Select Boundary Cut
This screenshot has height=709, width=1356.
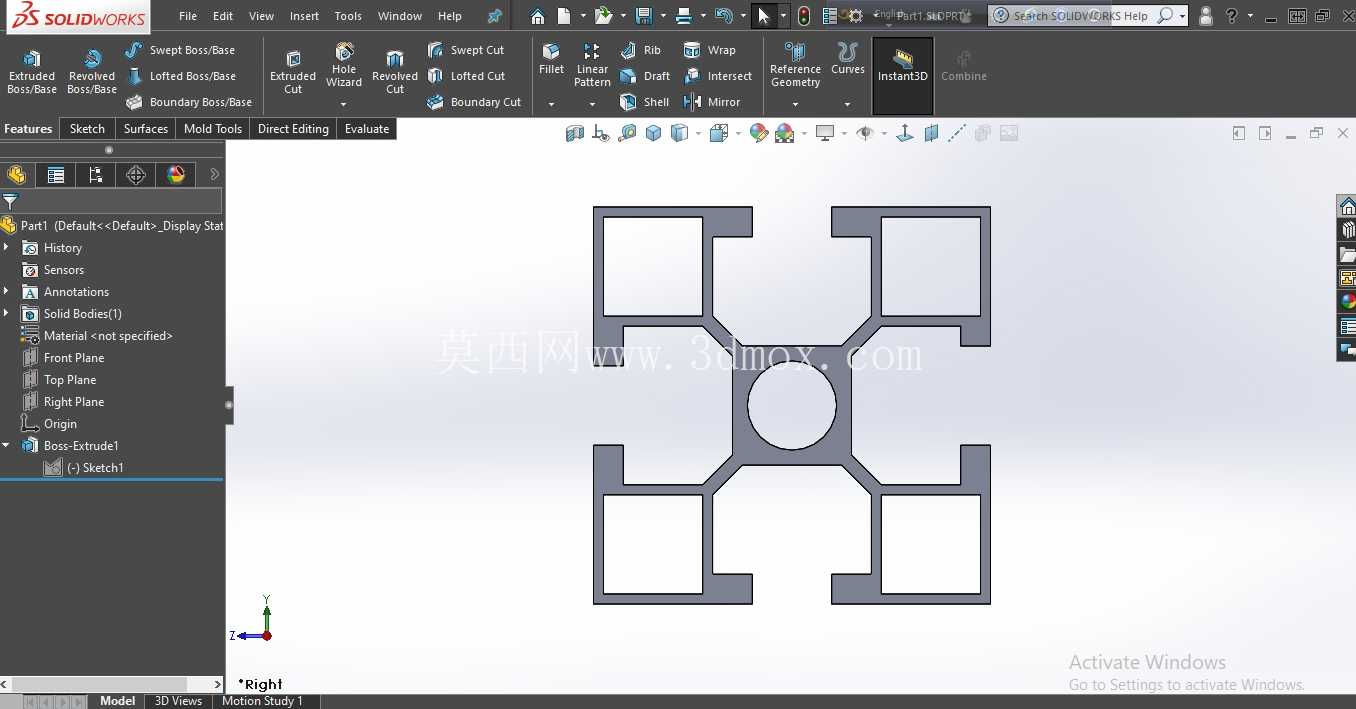[x=474, y=102]
